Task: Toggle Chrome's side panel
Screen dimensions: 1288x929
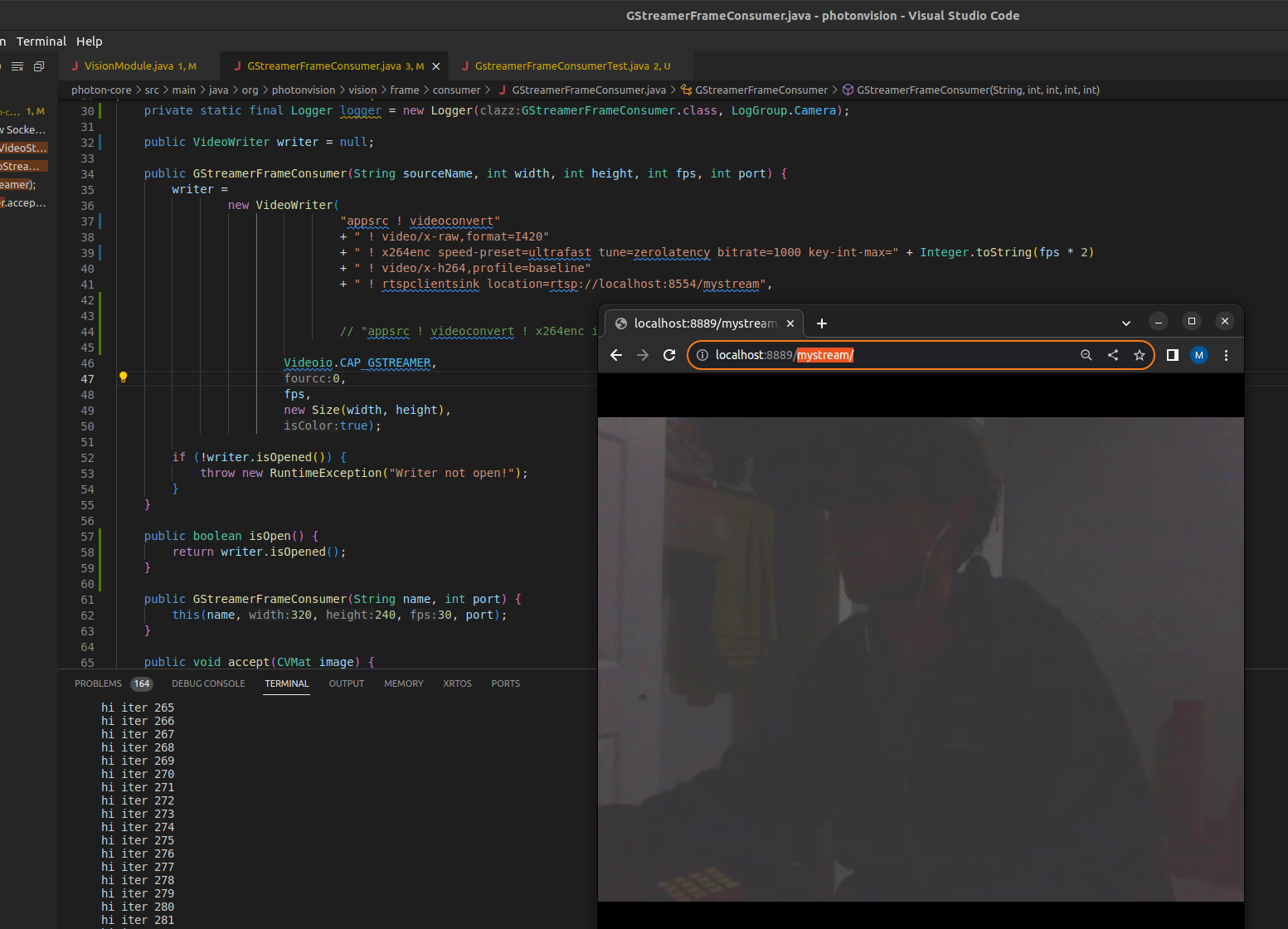Action: click(1172, 355)
